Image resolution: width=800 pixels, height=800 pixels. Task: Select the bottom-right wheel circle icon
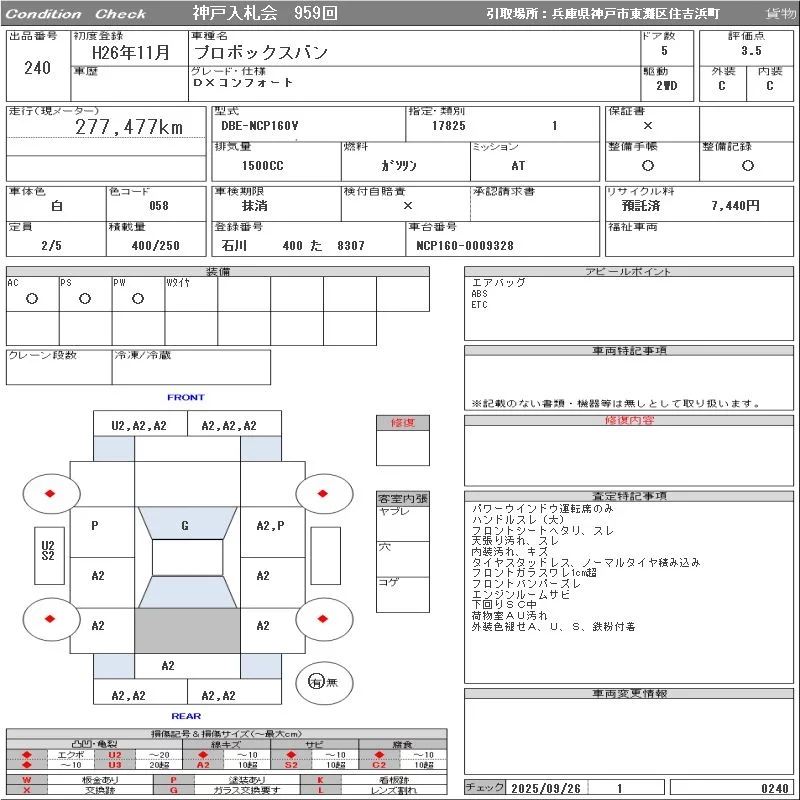[325, 619]
